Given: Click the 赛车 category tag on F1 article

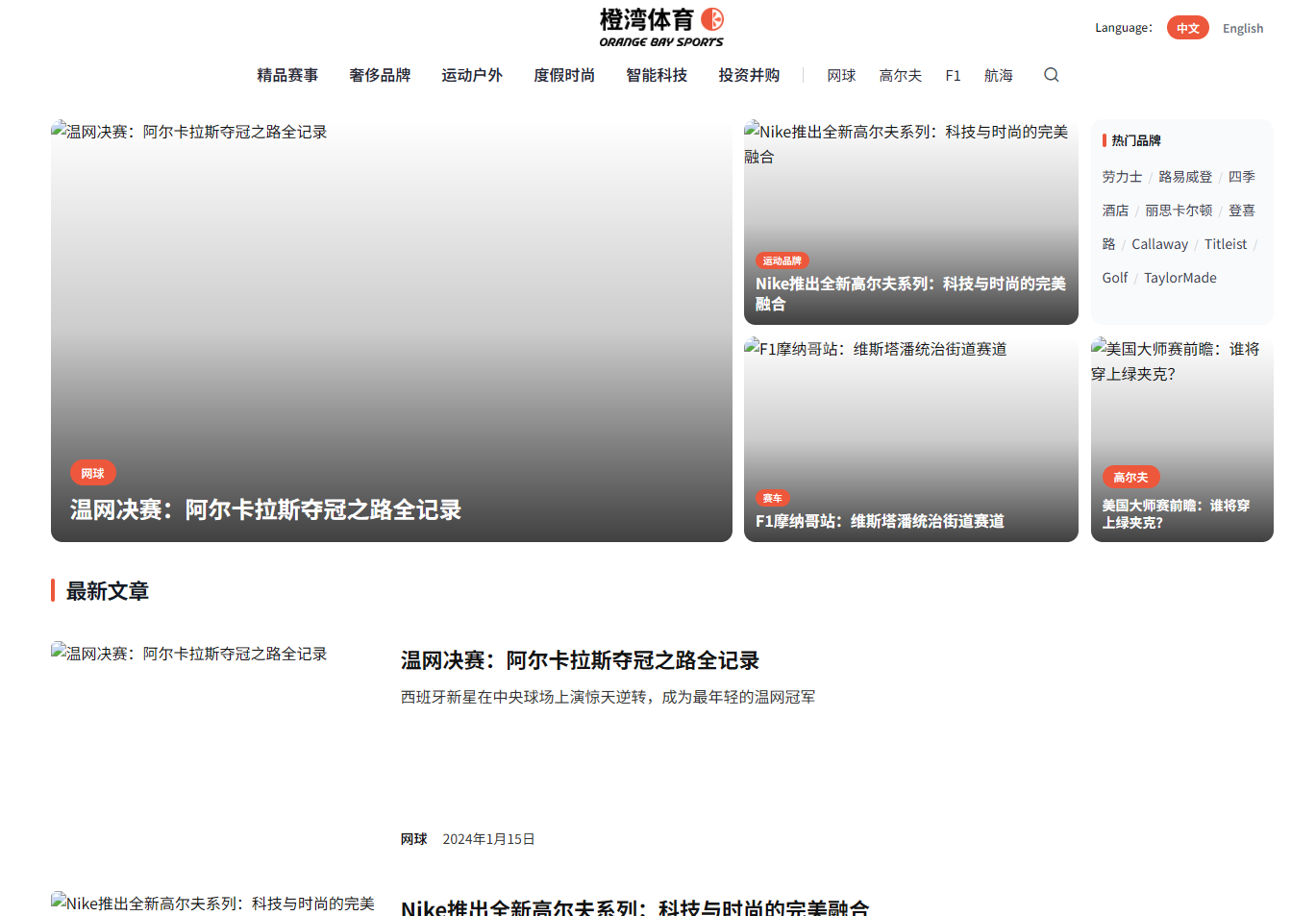Looking at the screenshot, I should click(x=771, y=498).
